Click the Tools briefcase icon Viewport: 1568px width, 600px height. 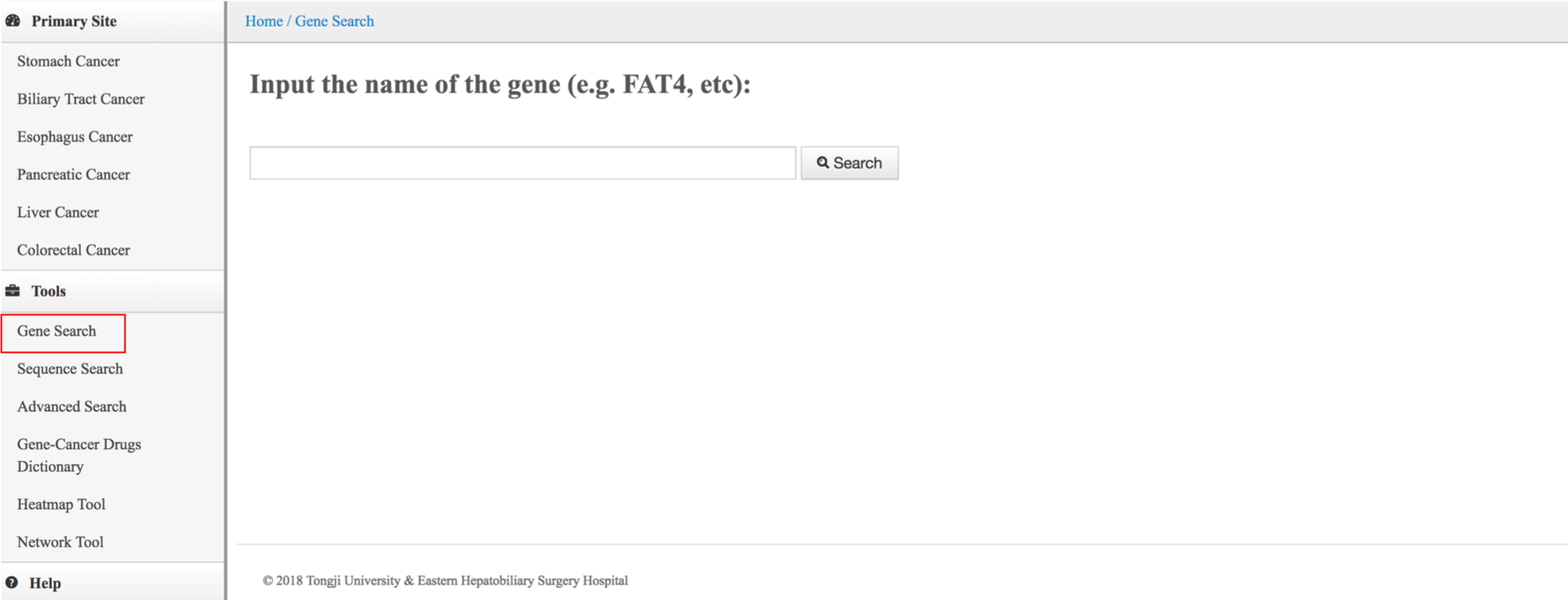coord(12,291)
